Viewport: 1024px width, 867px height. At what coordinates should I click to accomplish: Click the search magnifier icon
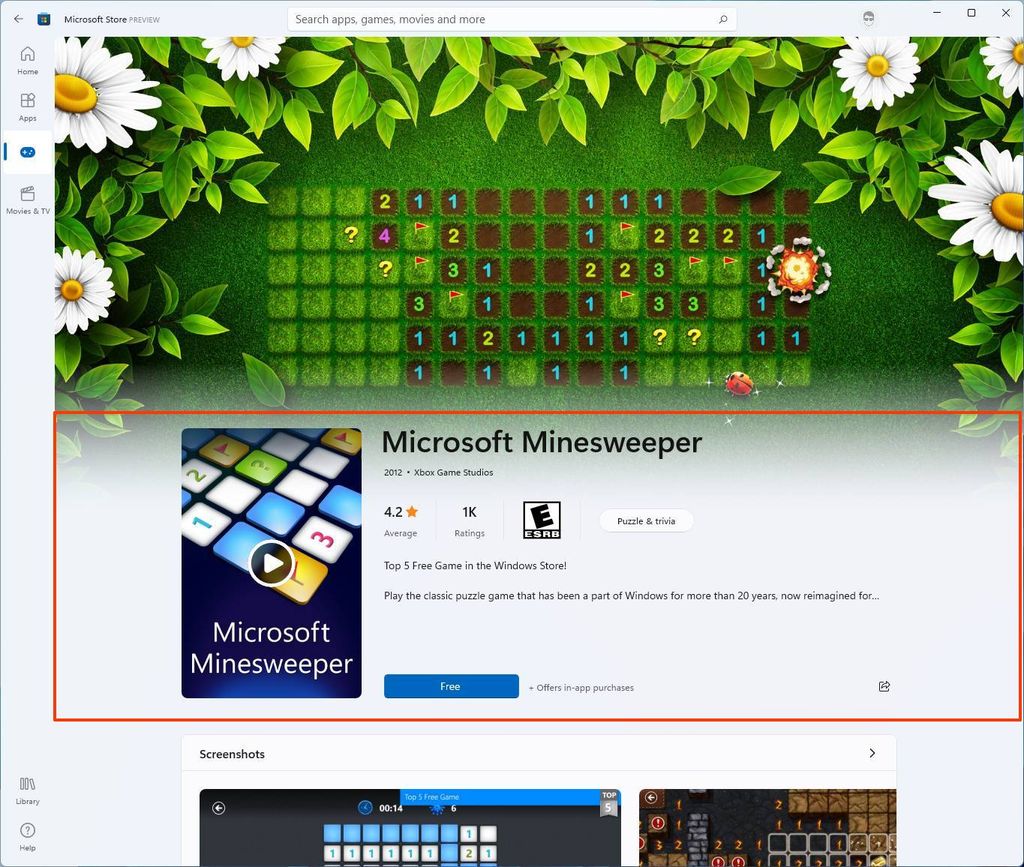pyautogui.click(x=722, y=19)
